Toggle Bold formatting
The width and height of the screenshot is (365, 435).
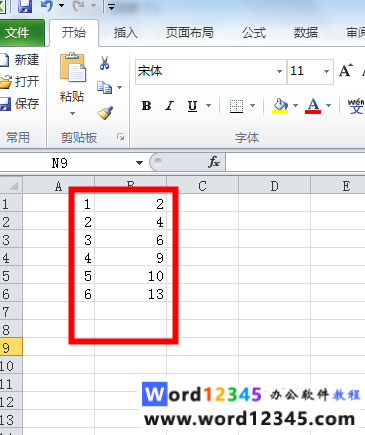click(x=146, y=106)
